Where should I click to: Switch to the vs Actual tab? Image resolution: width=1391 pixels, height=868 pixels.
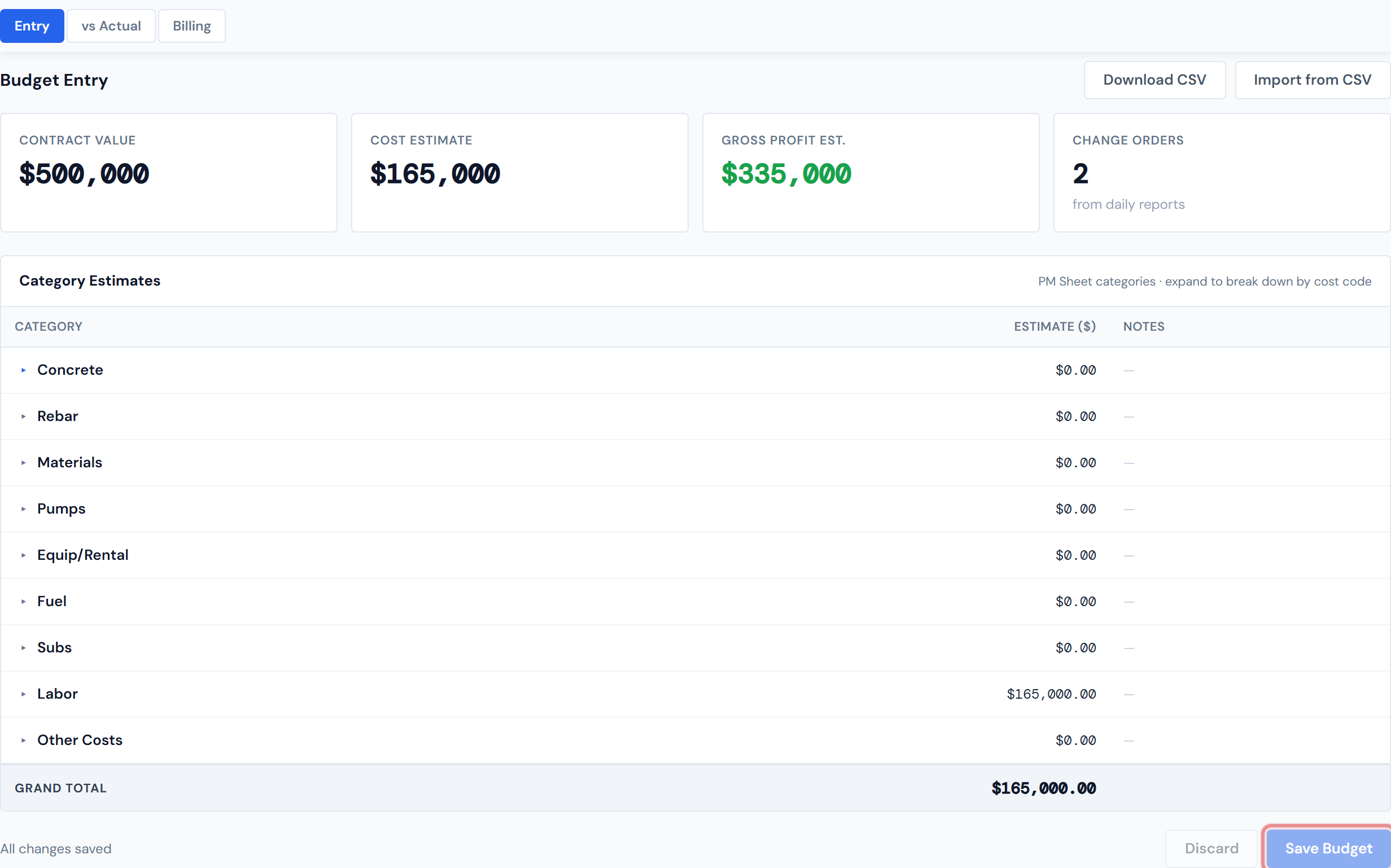pos(111,25)
